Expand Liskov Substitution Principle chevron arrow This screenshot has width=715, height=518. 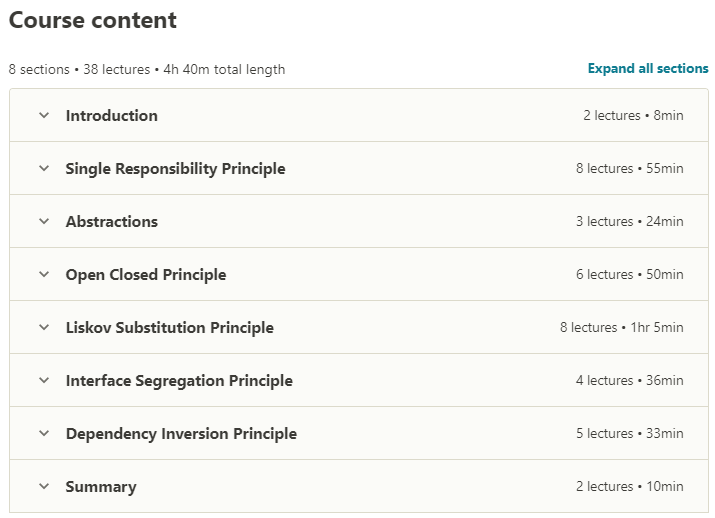click(x=44, y=327)
